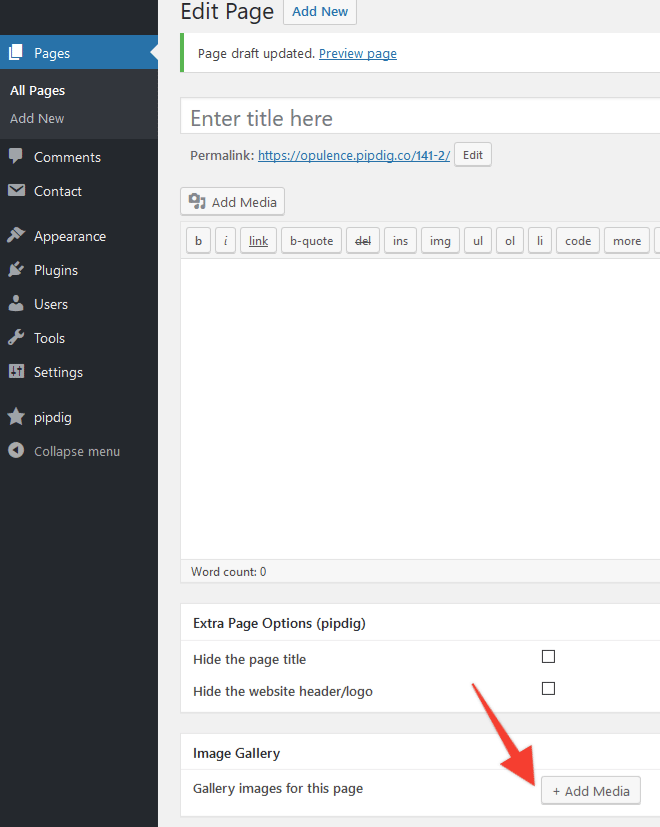
Task: Click the Users person icon
Action: (x=16, y=303)
